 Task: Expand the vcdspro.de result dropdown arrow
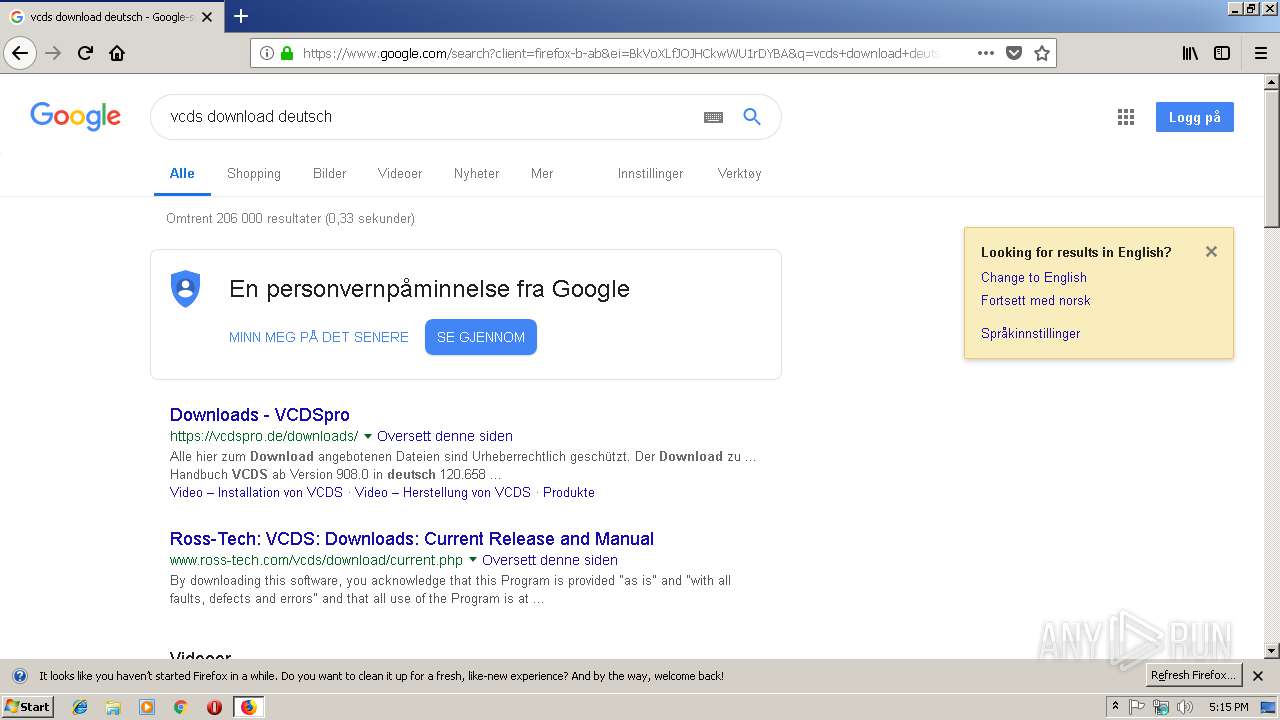368,436
